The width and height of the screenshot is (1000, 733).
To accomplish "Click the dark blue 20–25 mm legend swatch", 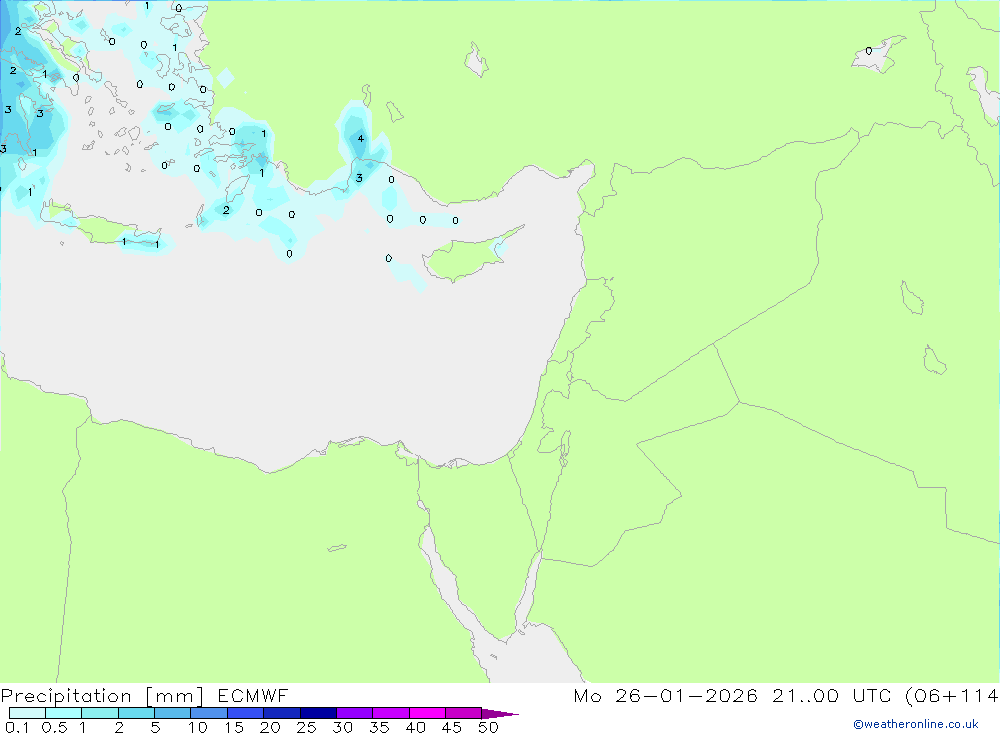I will tap(281, 713).
